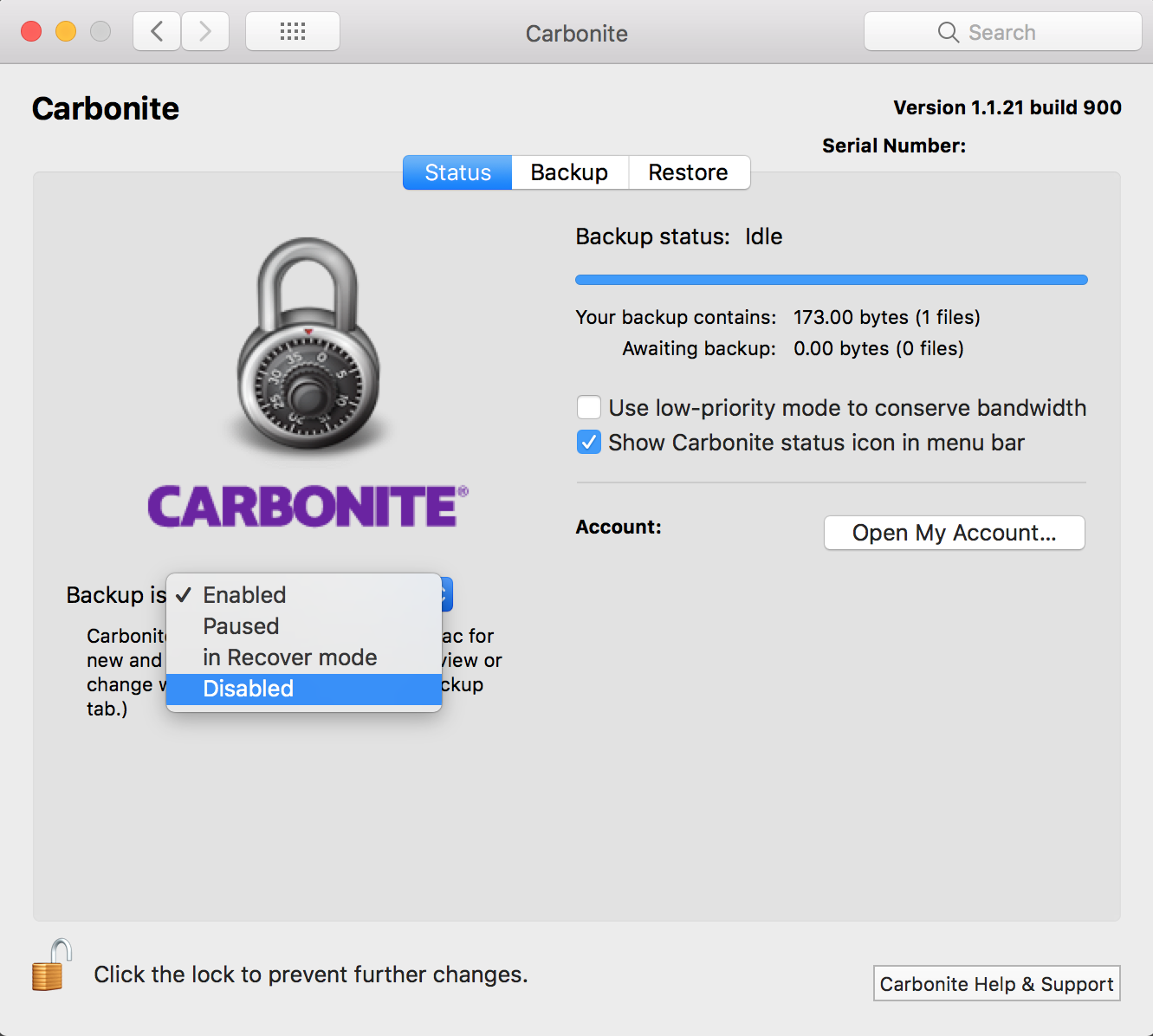
Task: Pick 'in Recover mode' option
Action: point(289,657)
